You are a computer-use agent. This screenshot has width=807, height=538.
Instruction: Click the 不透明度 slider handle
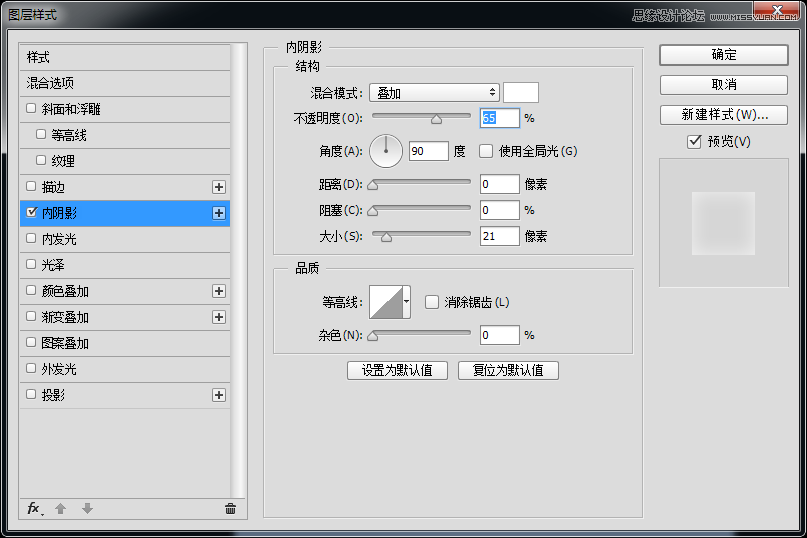pos(436,119)
